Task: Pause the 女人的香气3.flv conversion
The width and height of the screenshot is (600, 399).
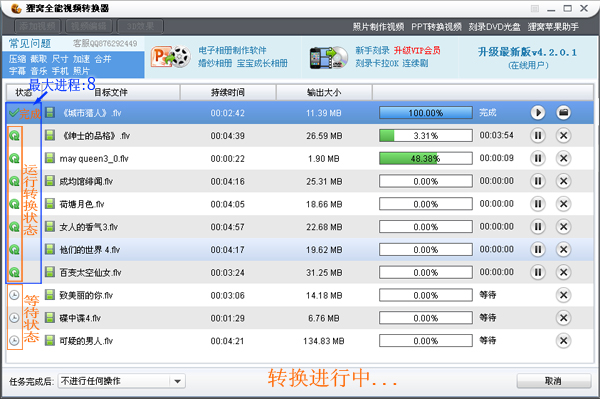Action: coord(538,227)
